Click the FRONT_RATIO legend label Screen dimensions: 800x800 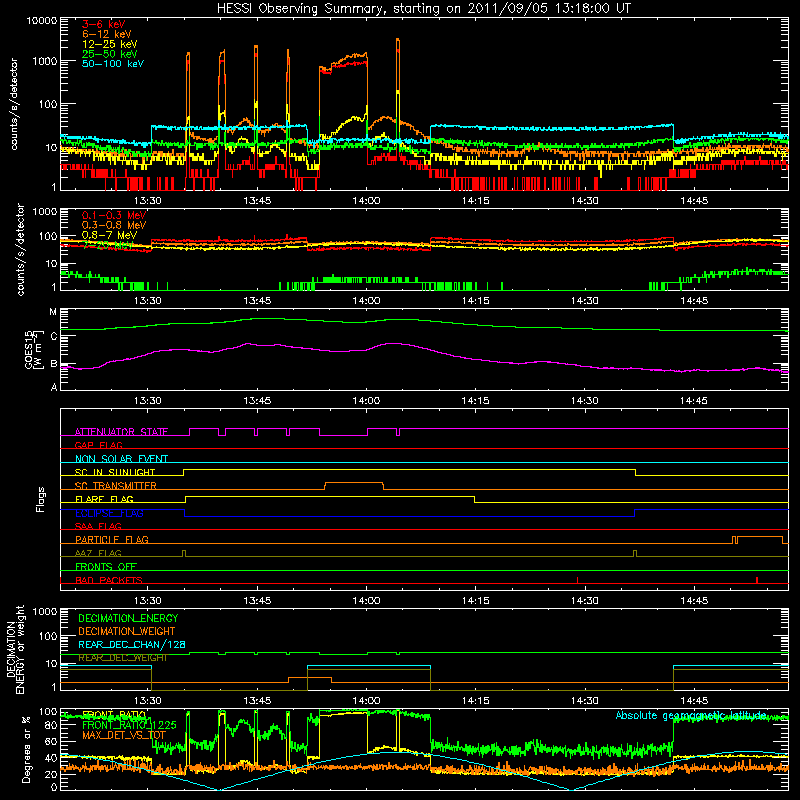[x=114, y=715]
